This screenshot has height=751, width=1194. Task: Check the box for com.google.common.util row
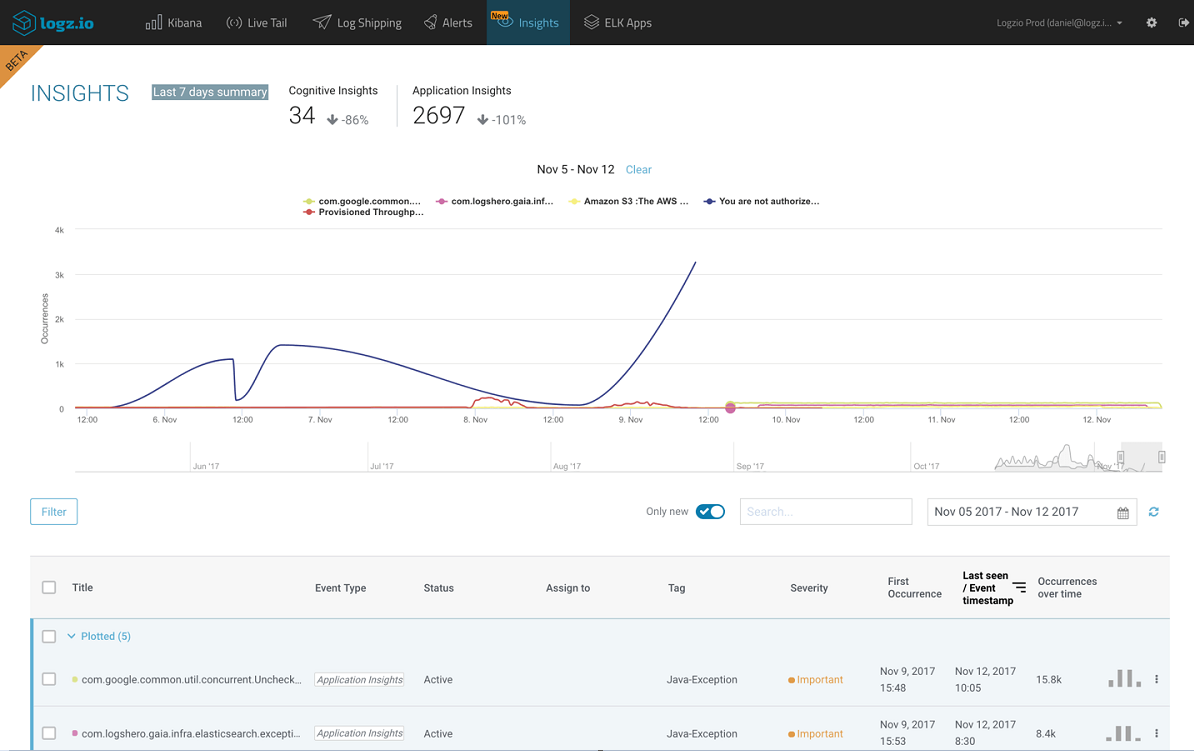coord(49,679)
